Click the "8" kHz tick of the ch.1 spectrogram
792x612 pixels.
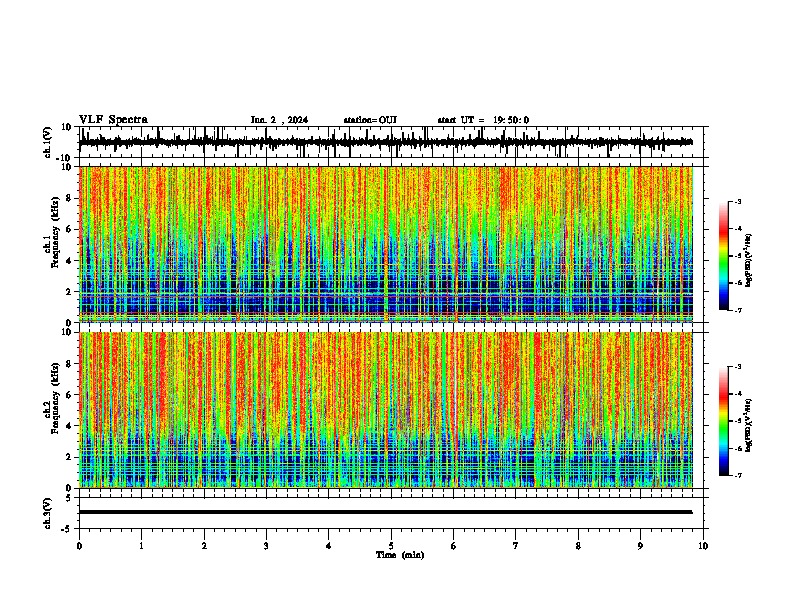[x=69, y=198]
